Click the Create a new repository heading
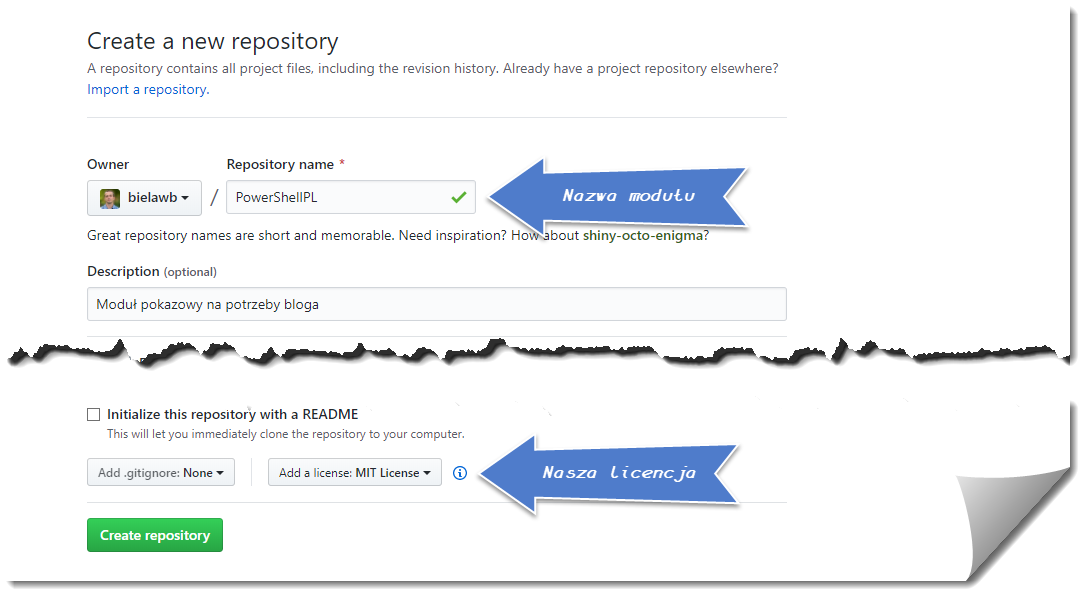Viewport: 1085px width, 596px height. click(x=213, y=41)
